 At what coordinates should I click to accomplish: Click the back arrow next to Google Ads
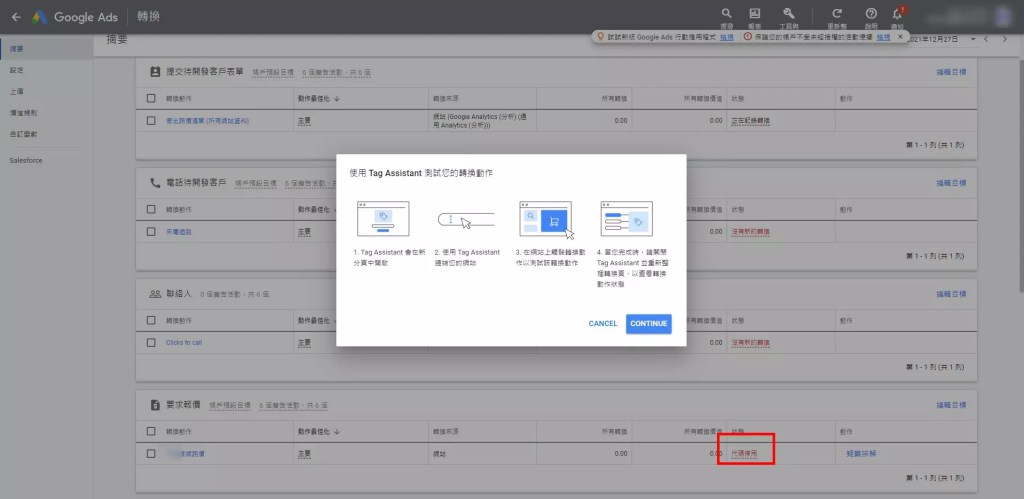point(15,17)
